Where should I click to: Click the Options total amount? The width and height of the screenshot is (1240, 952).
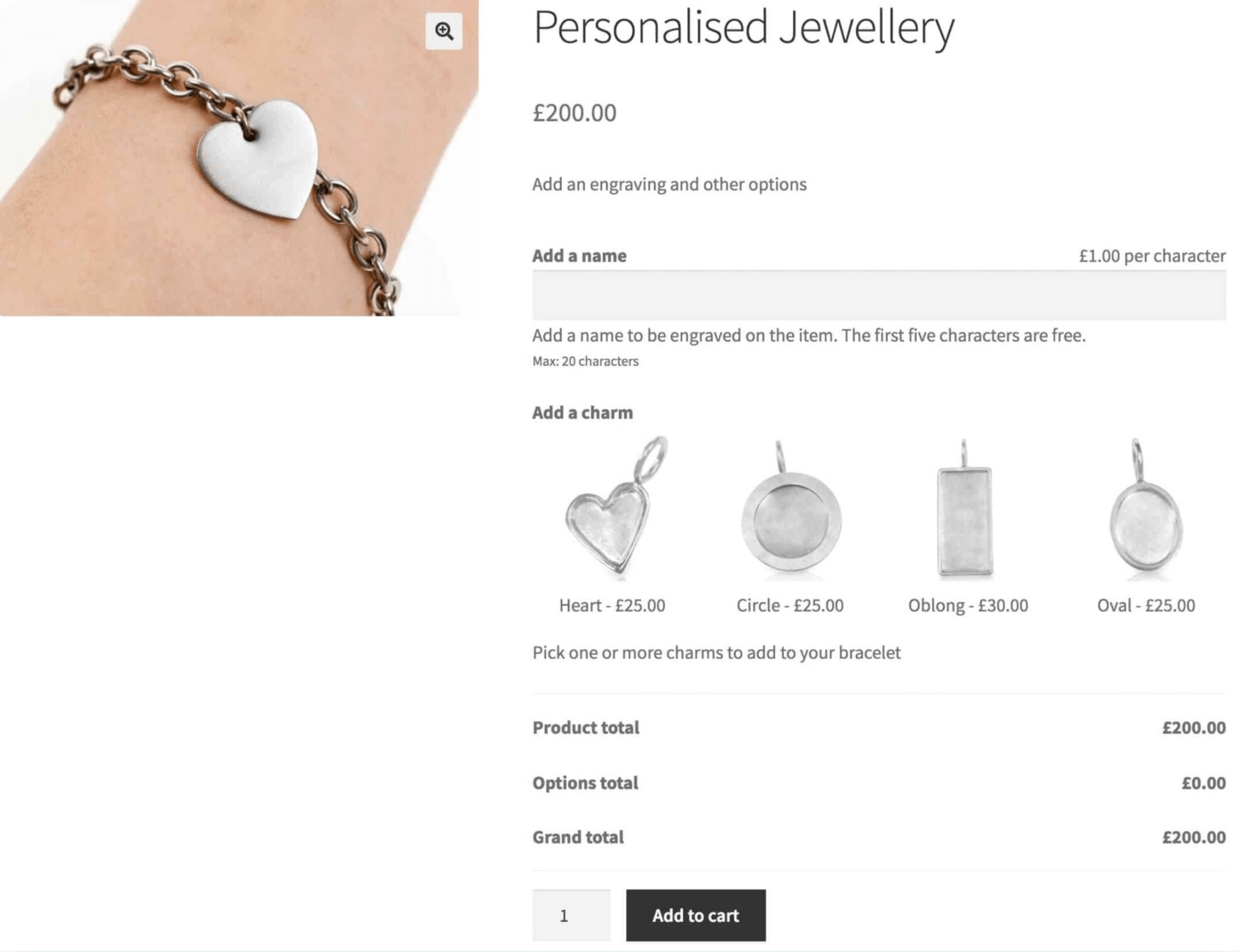tap(1203, 783)
